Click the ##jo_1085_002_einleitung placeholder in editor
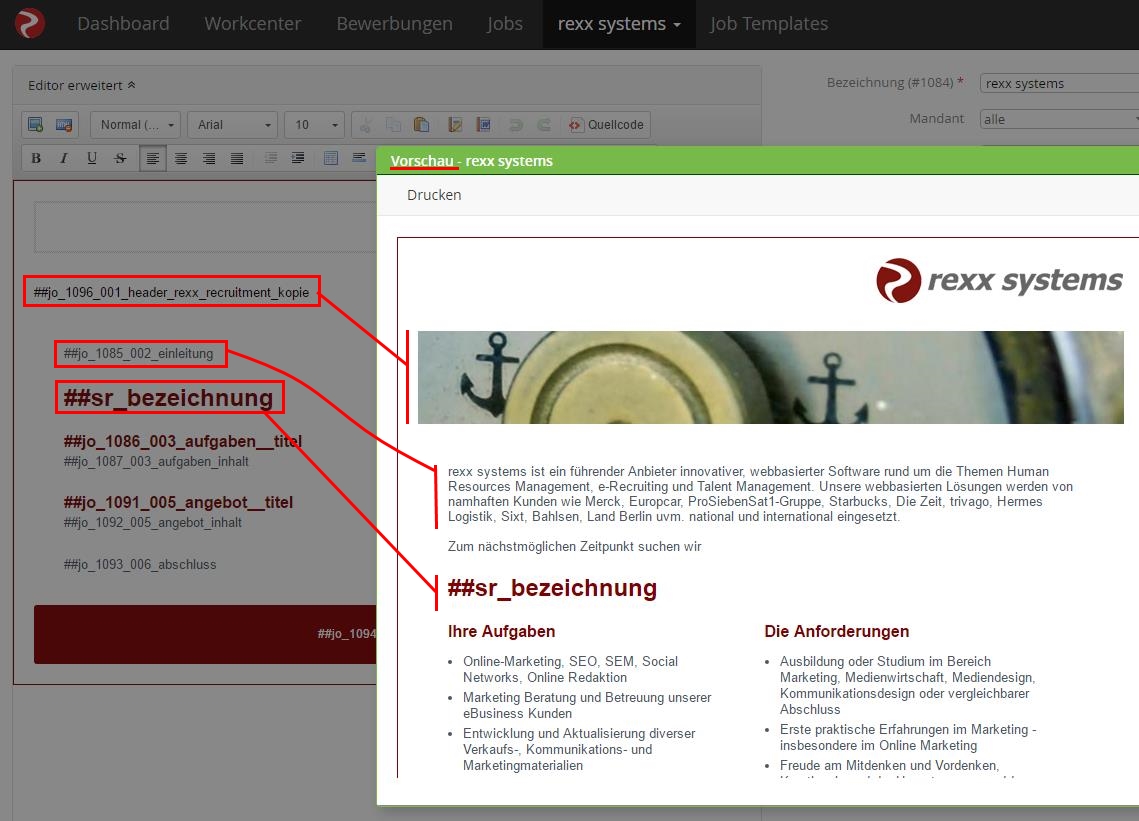 point(139,354)
